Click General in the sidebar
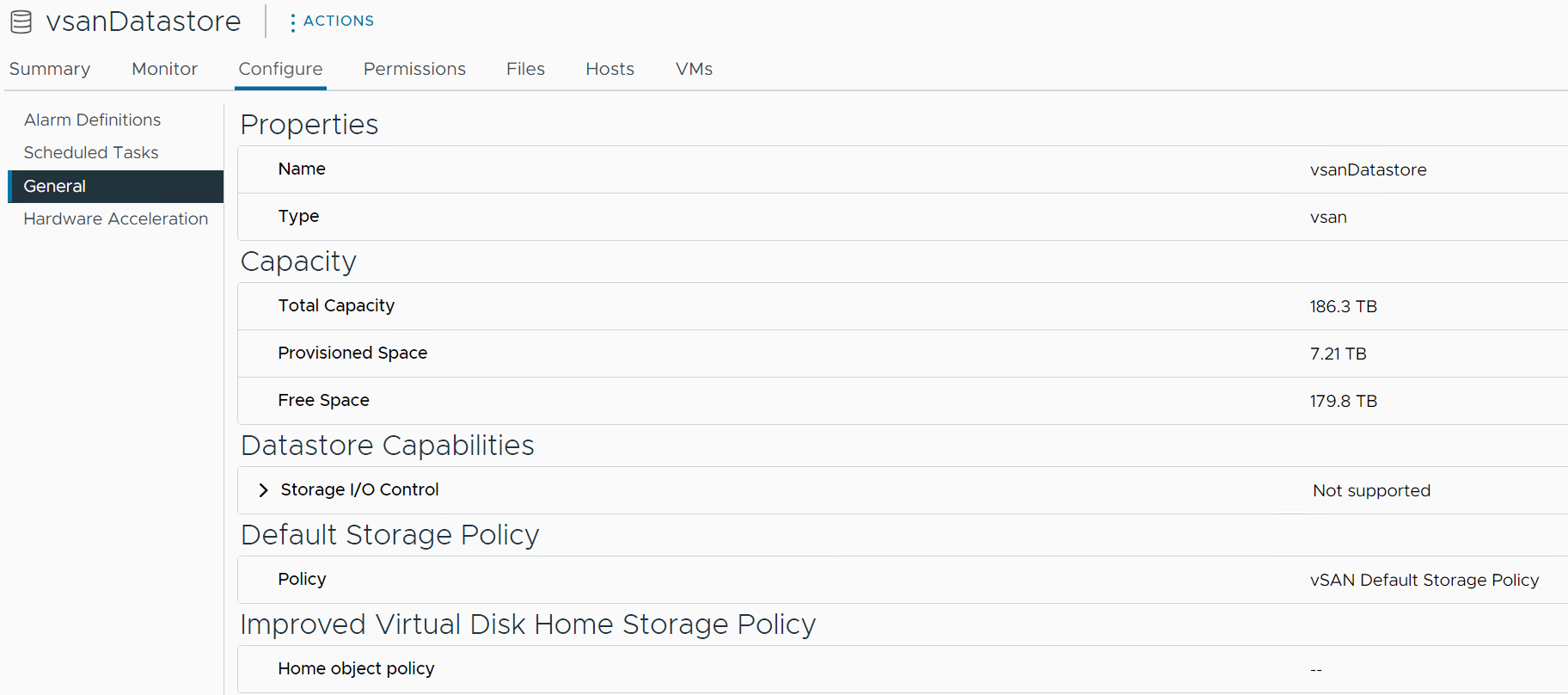The image size is (1568, 695). (55, 186)
